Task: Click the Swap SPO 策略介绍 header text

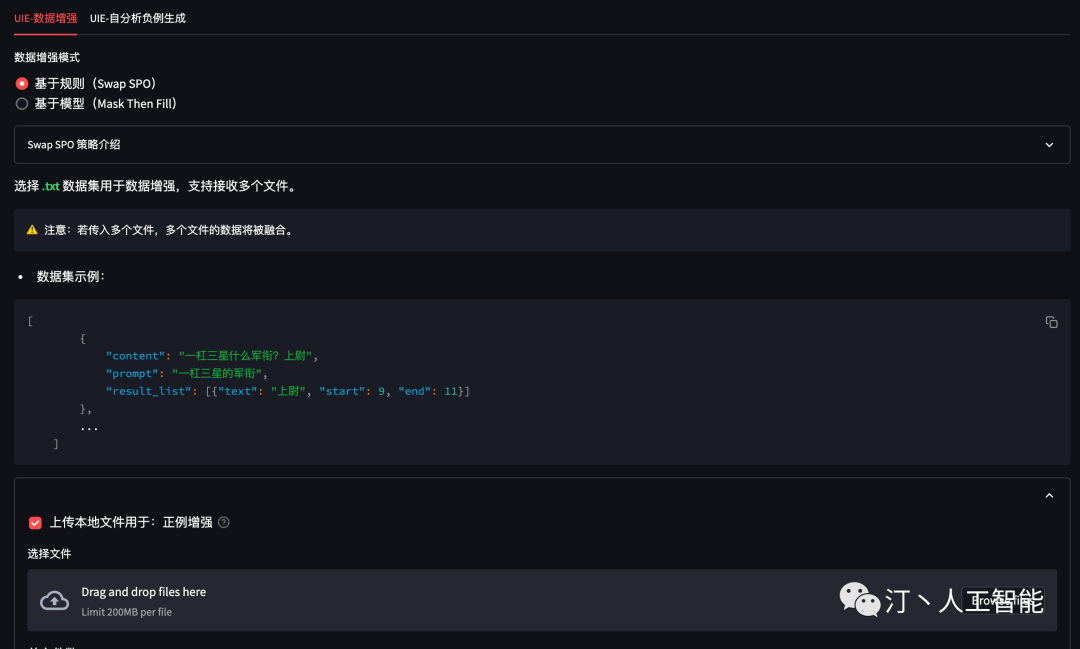Action: click(x=74, y=145)
